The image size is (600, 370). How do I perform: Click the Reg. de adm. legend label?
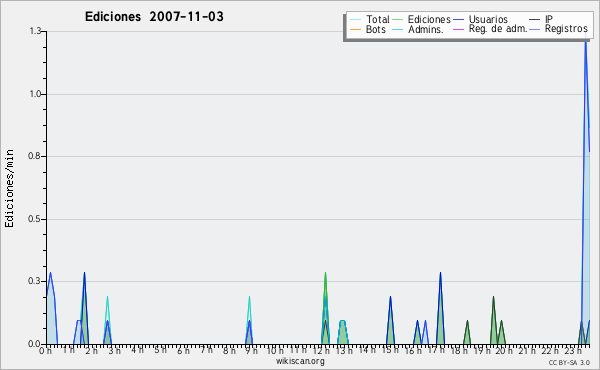(x=498, y=29)
